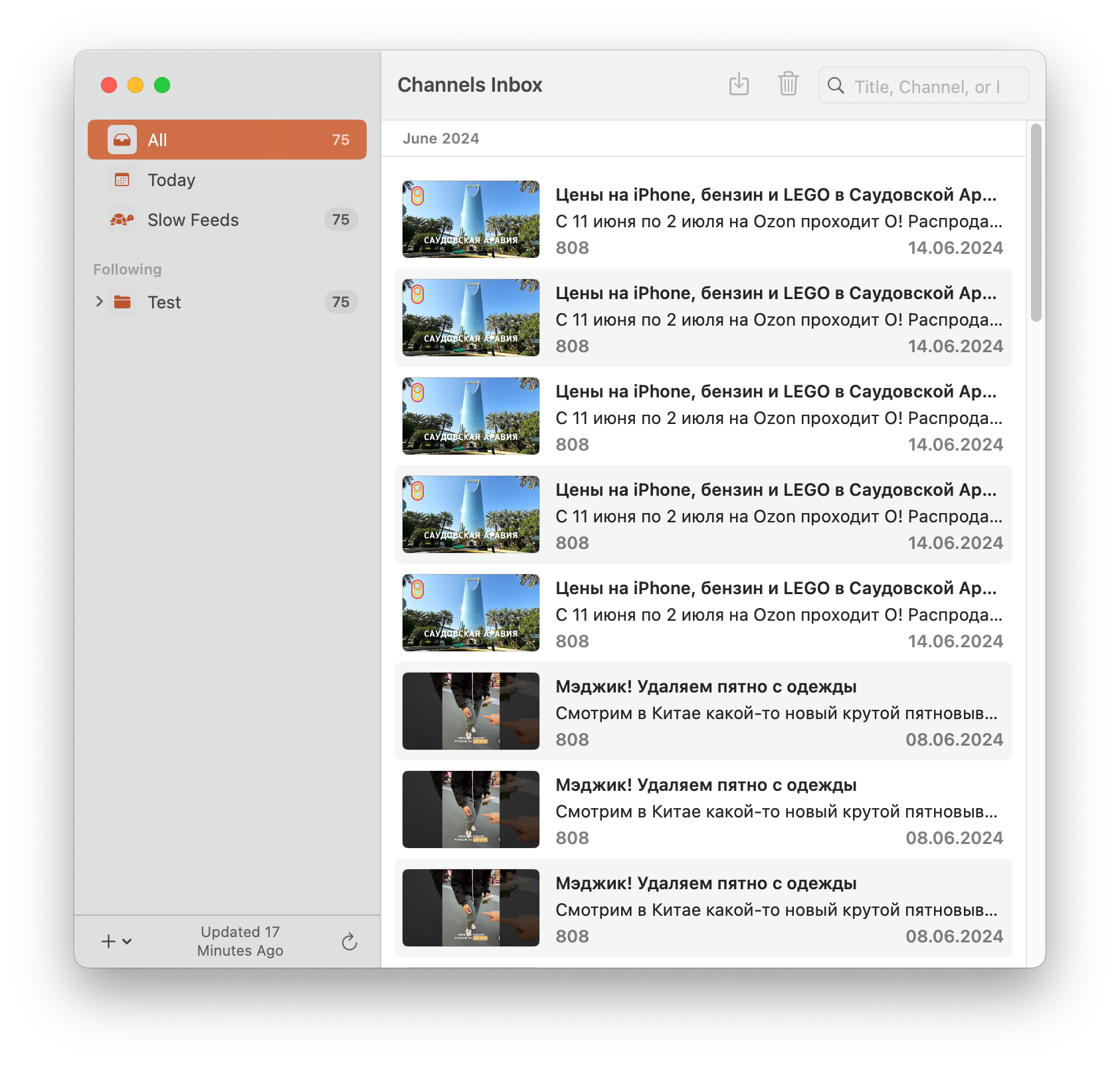Open the first Саудовская Аравия video thumbnail

pos(471,219)
